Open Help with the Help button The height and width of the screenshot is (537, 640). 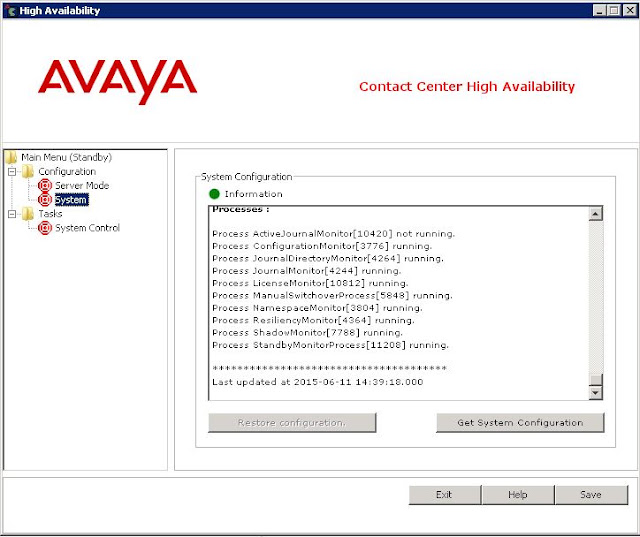click(x=518, y=495)
